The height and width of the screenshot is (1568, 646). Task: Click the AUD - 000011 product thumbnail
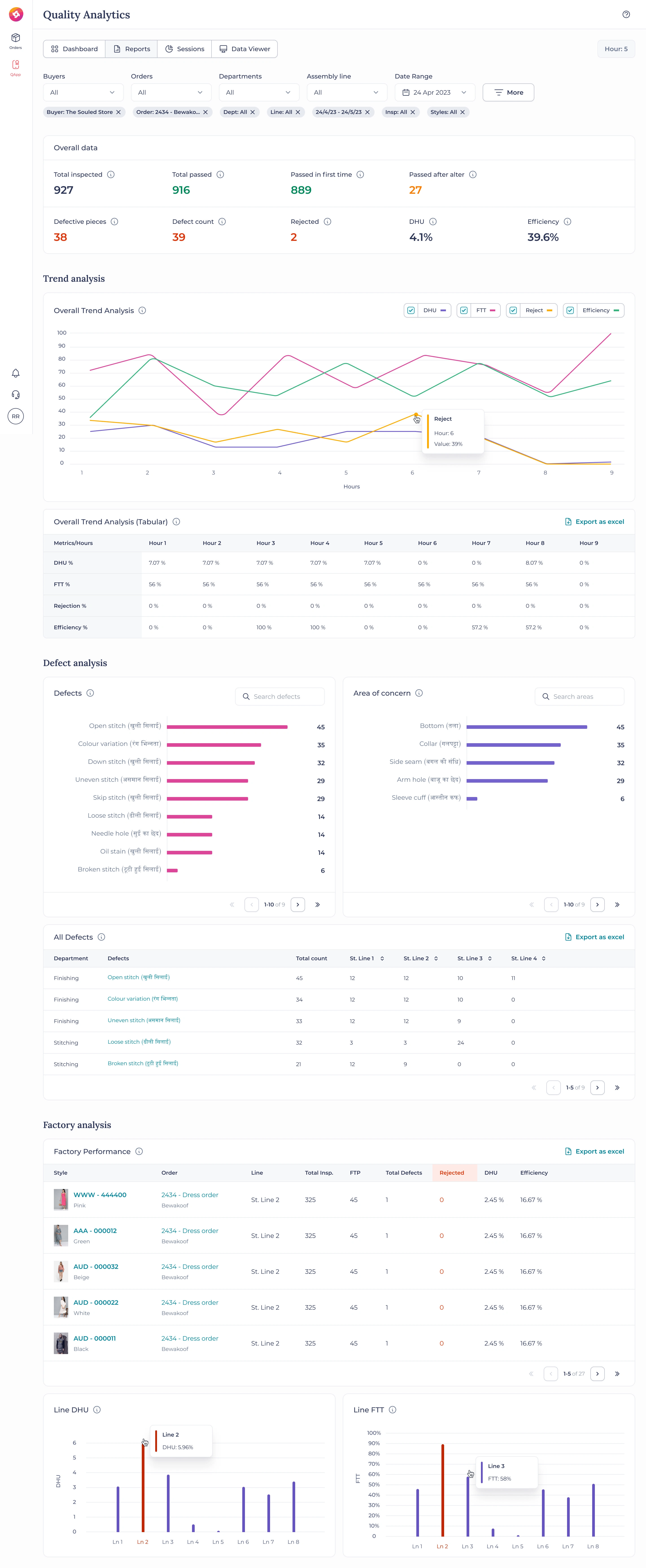click(61, 1343)
